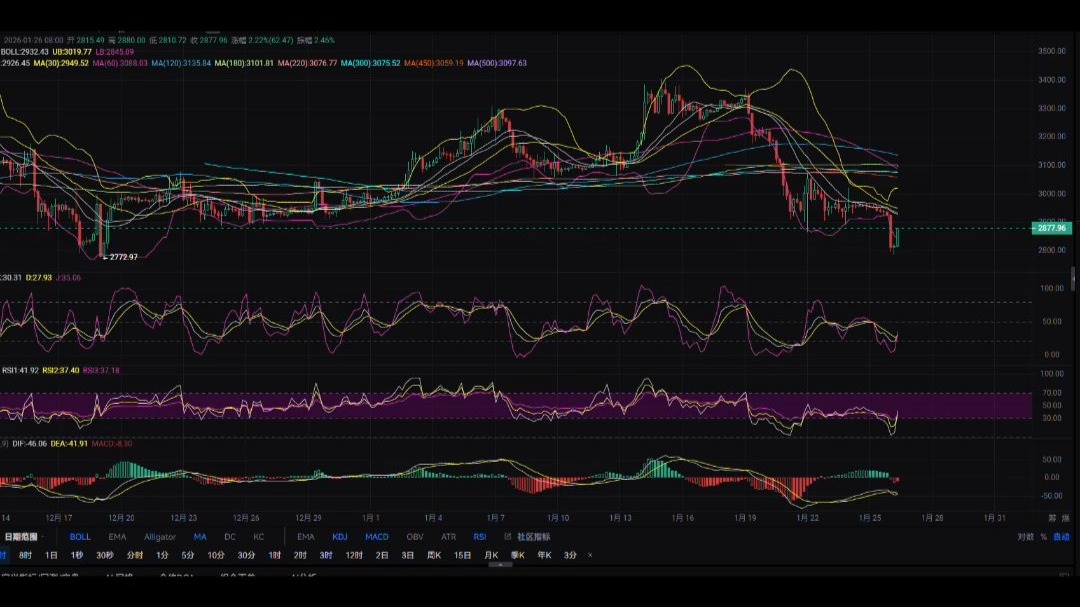Switch to the 1日 timeframe

tap(51, 555)
